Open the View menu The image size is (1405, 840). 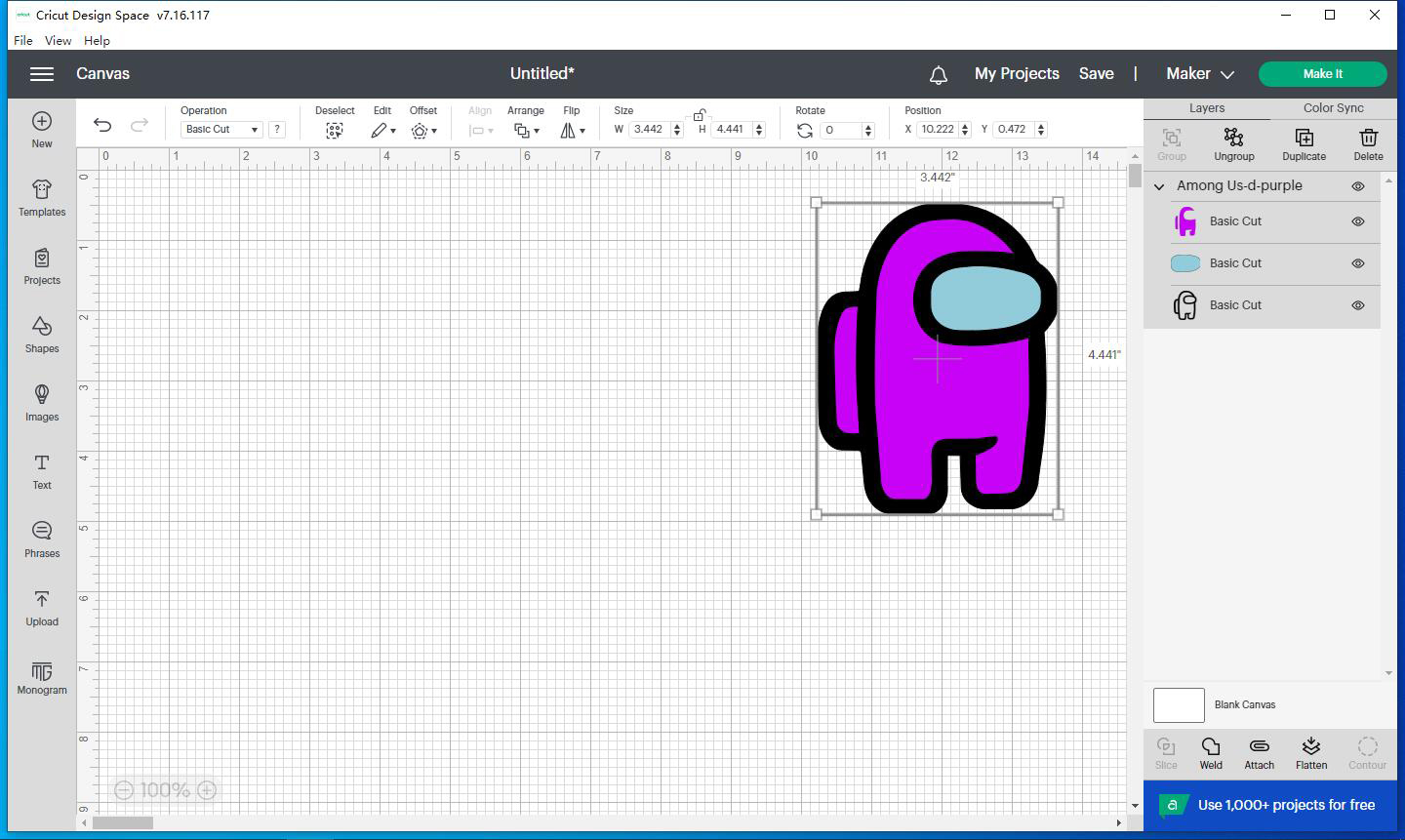(x=58, y=41)
